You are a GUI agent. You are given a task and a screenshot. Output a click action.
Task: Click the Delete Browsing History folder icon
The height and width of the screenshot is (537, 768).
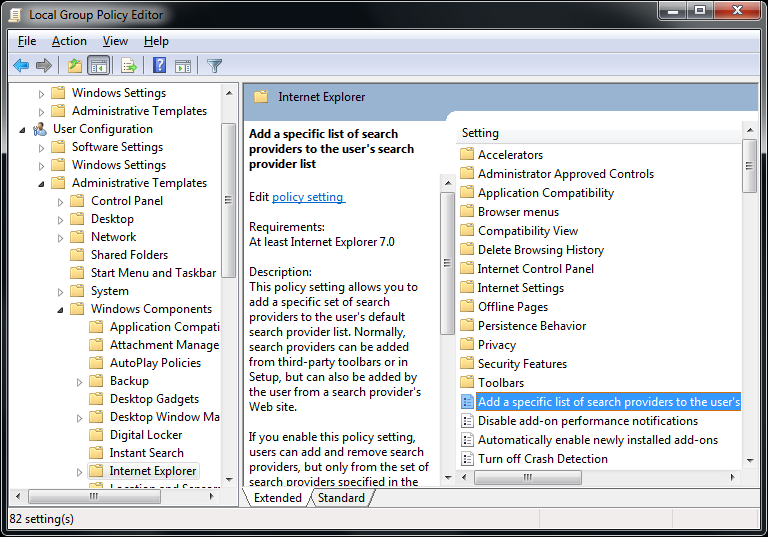click(x=467, y=249)
